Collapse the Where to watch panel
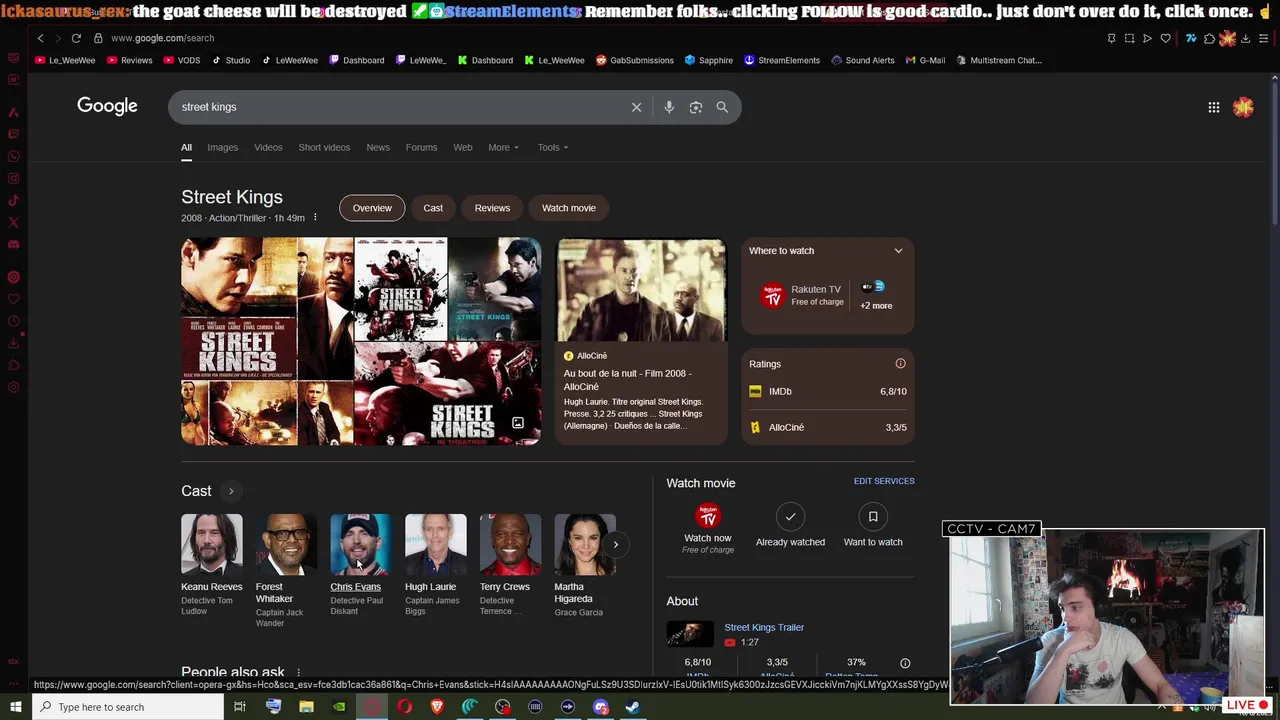1280x720 pixels. point(898,251)
